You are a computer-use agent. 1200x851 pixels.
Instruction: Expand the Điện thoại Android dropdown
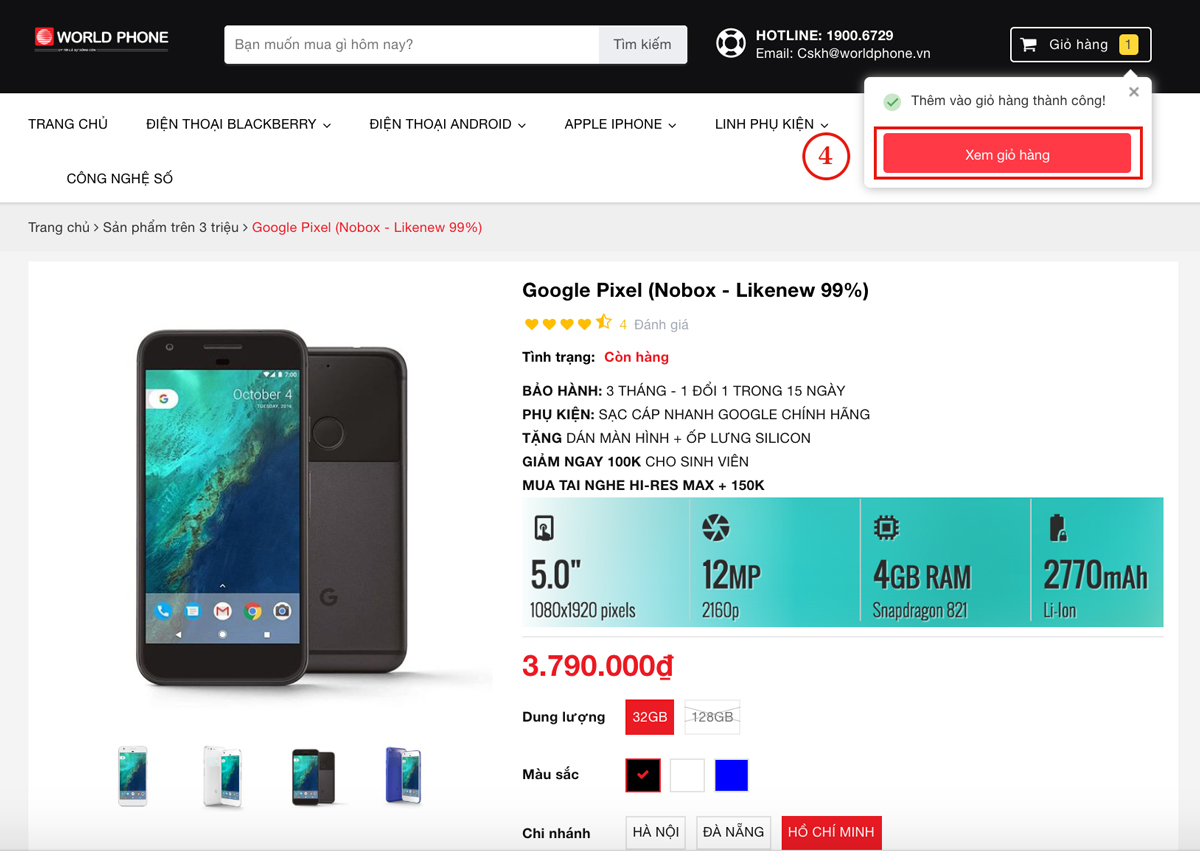coord(447,124)
